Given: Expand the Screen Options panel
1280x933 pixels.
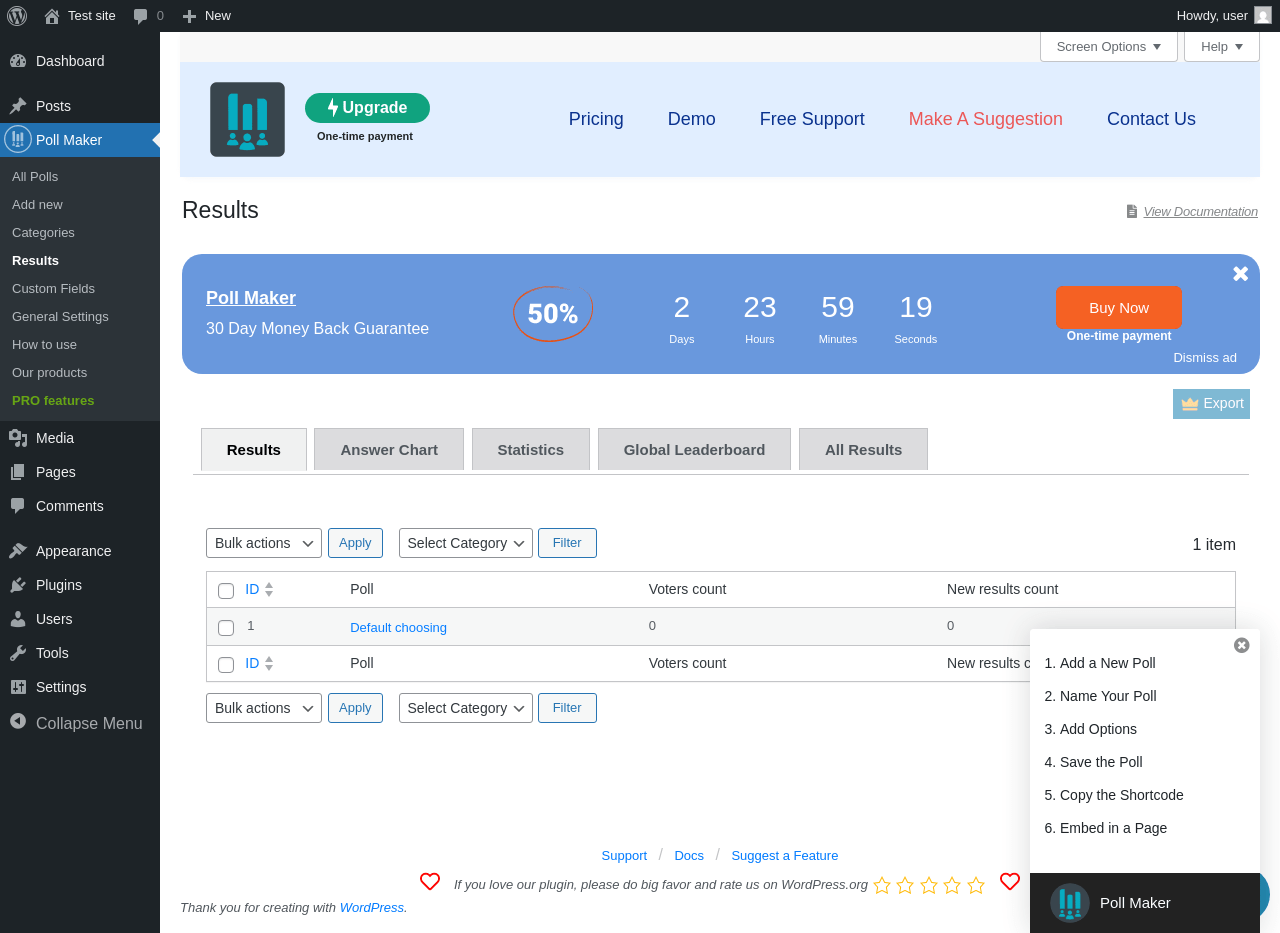Looking at the screenshot, I should pos(1109,47).
